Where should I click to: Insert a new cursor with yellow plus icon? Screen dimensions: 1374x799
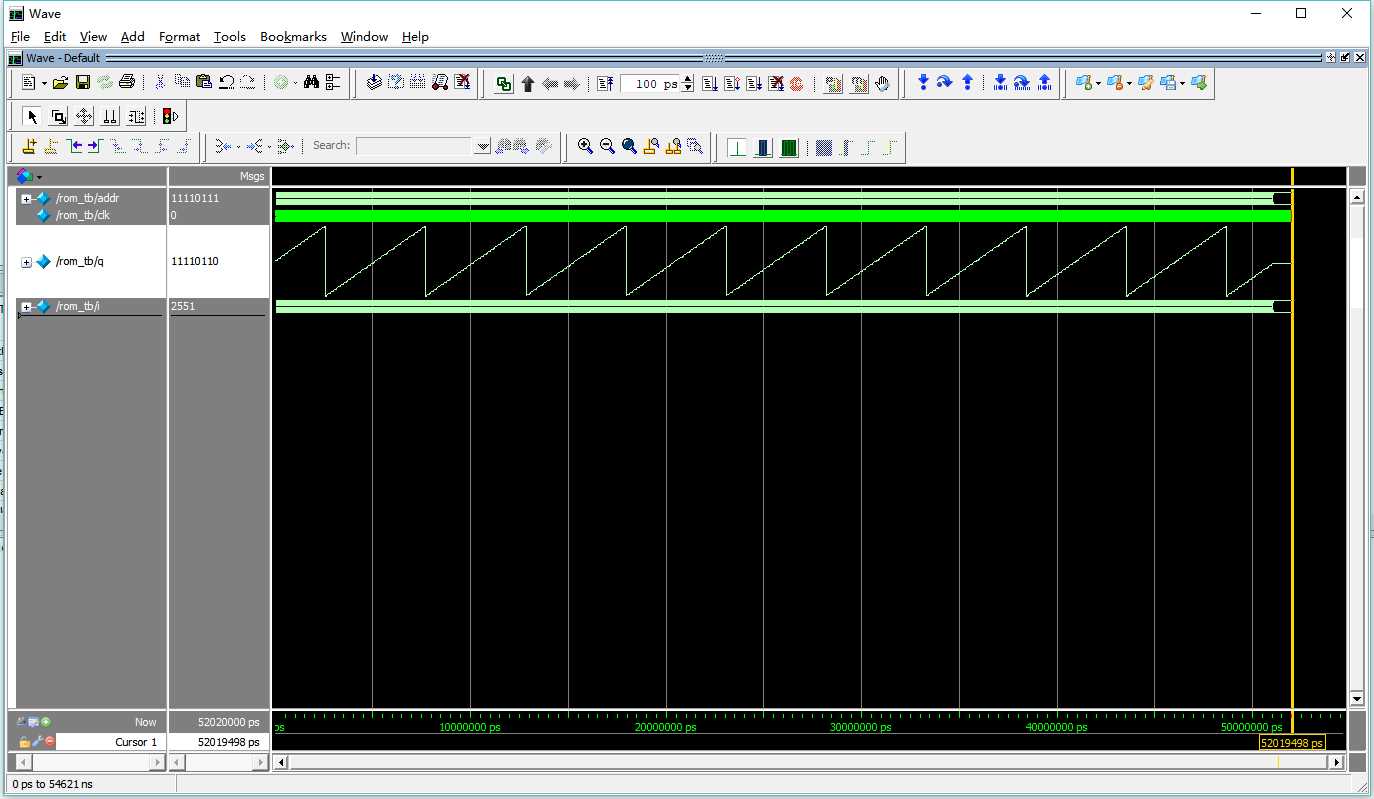tap(29, 146)
